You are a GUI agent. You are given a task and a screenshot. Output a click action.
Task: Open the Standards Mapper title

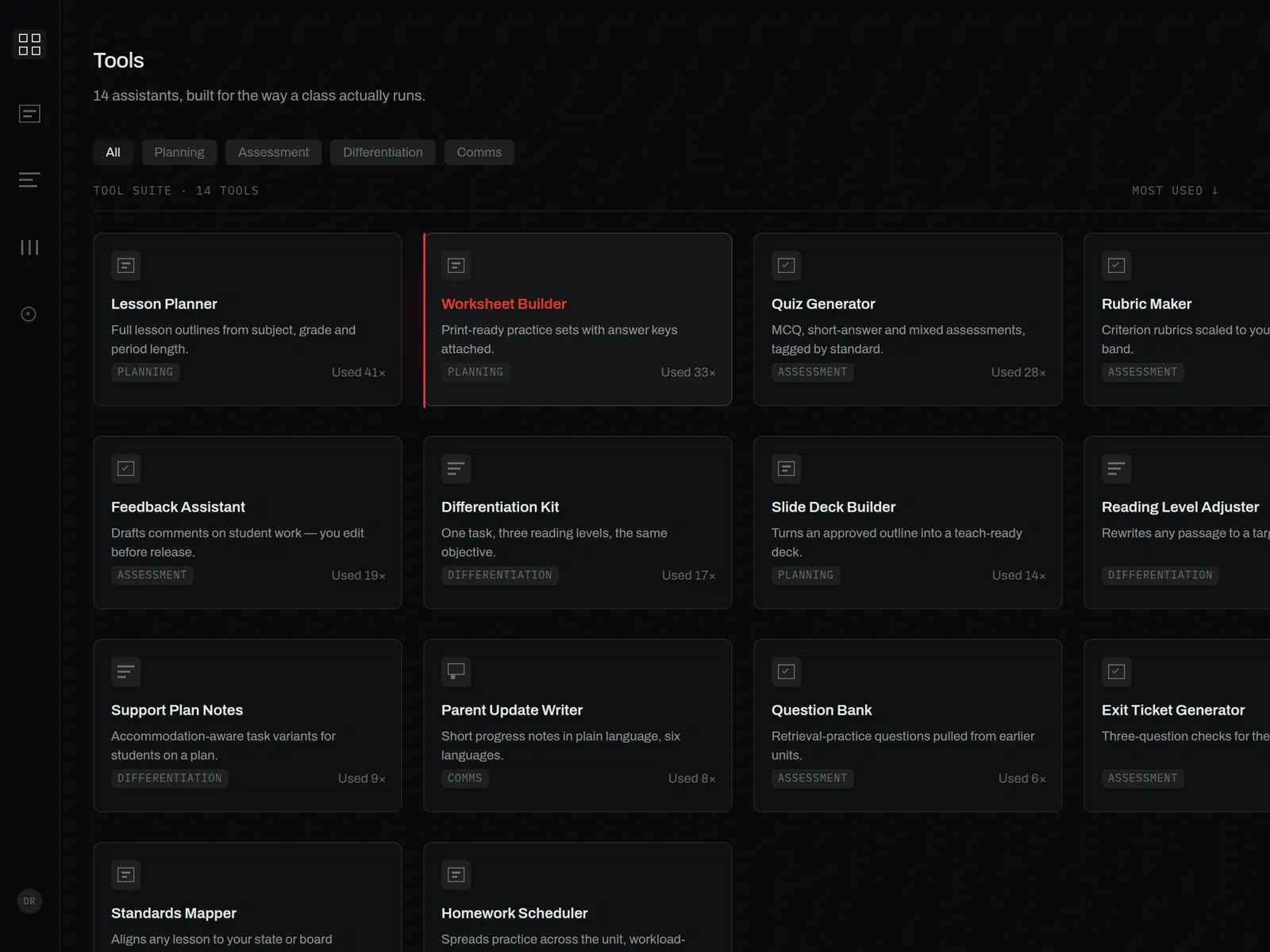coord(174,913)
